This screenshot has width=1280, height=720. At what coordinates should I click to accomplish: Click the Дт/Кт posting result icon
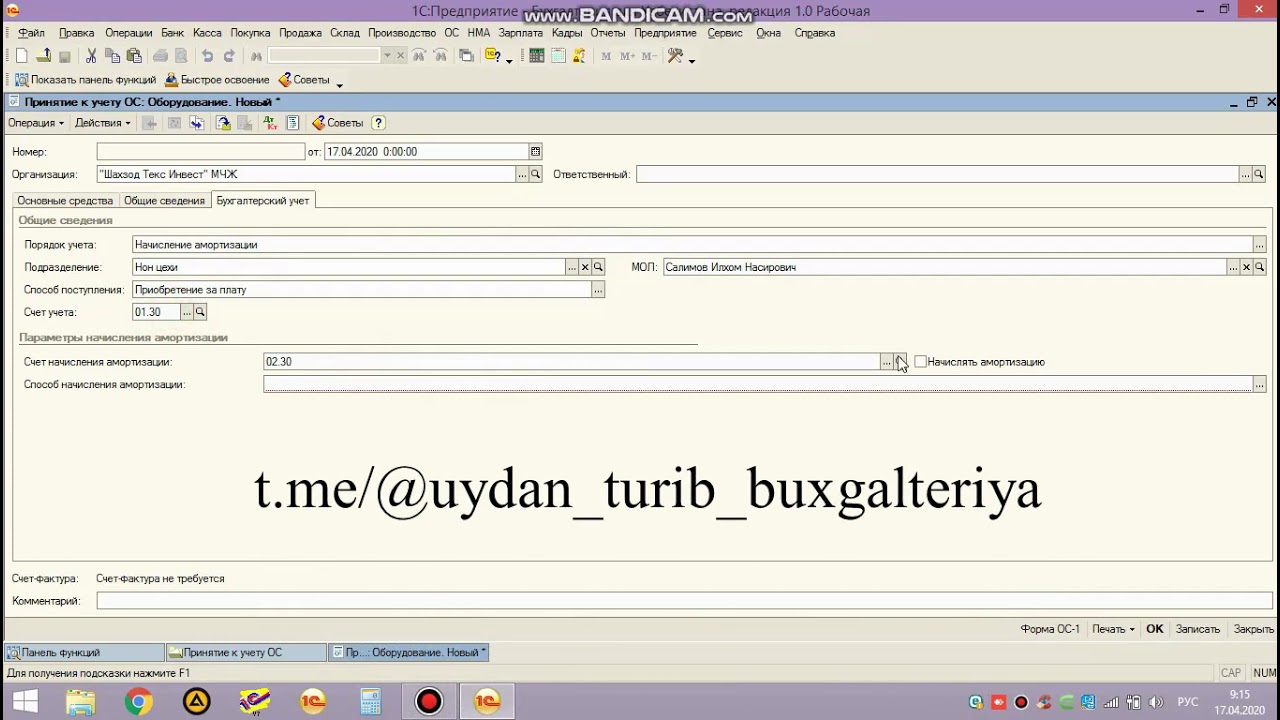(x=270, y=123)
